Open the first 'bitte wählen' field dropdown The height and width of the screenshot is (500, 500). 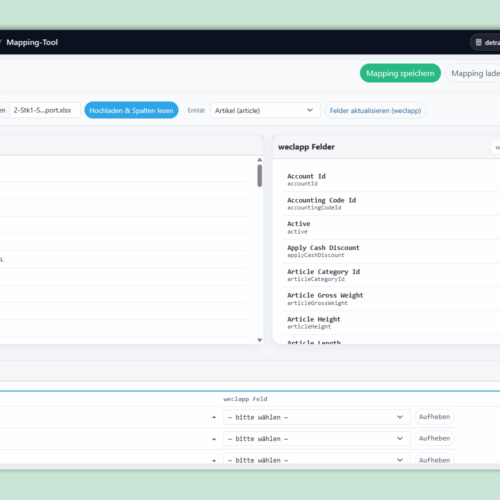tap(317, 417)
